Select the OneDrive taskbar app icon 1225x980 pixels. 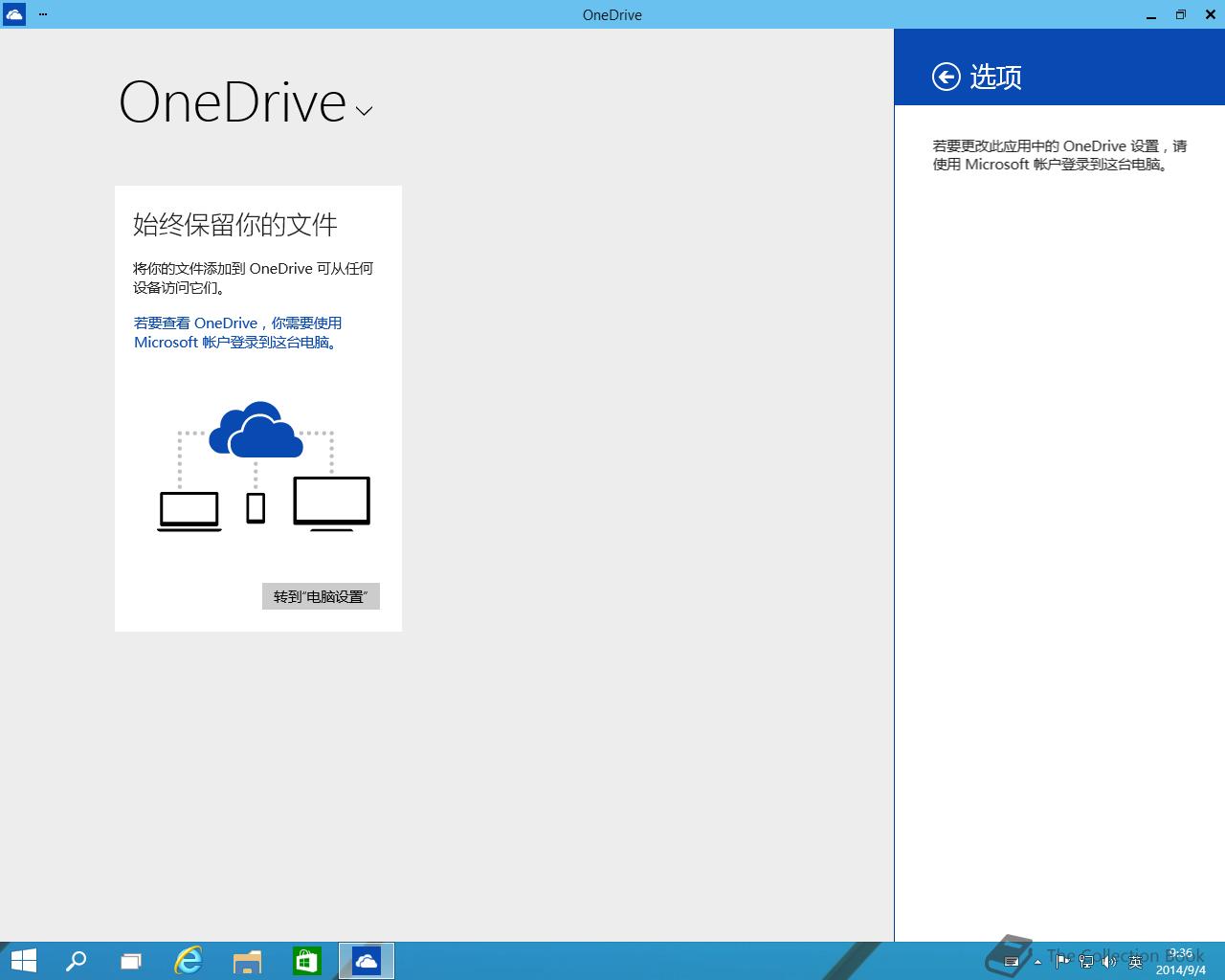point(366,961)
